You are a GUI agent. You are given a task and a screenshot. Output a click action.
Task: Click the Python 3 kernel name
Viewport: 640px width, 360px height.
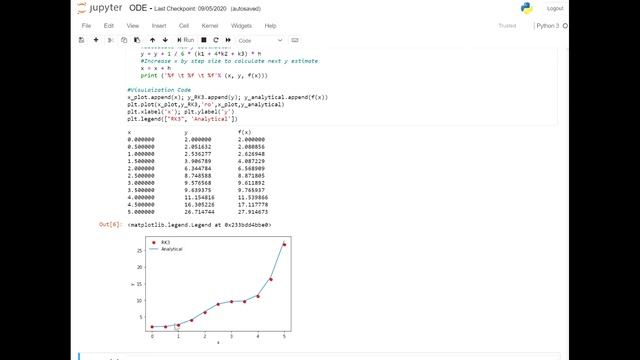tap(547, 26)
